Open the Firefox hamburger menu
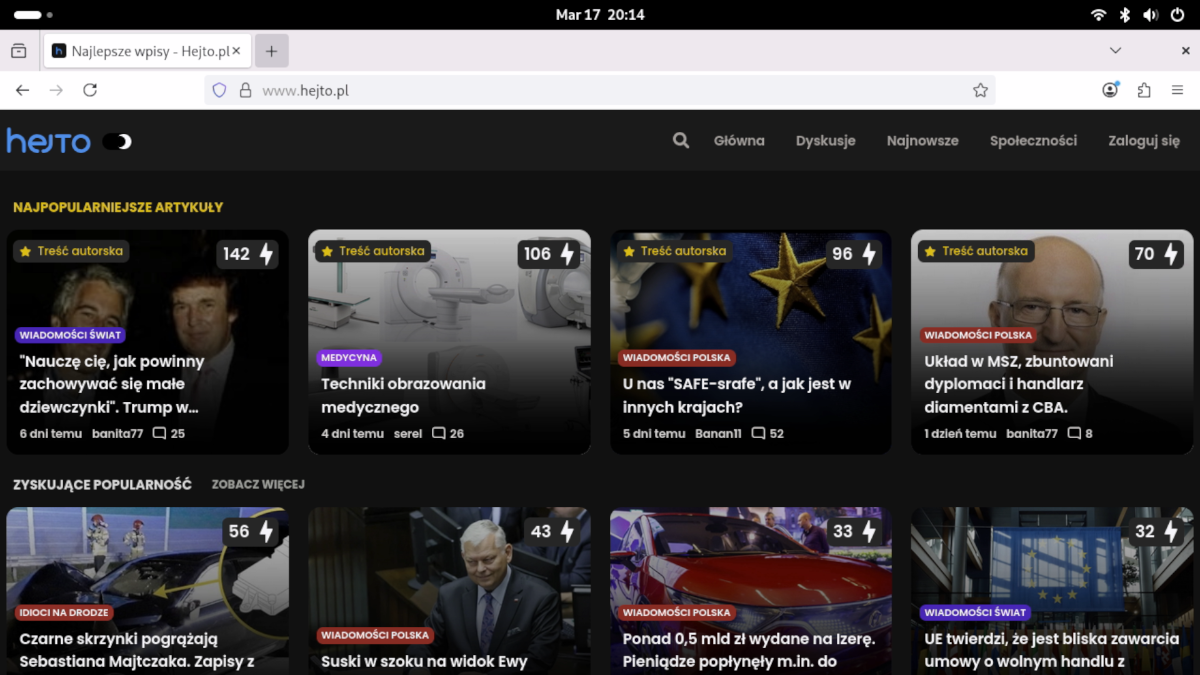 [x=1177, y=90]
